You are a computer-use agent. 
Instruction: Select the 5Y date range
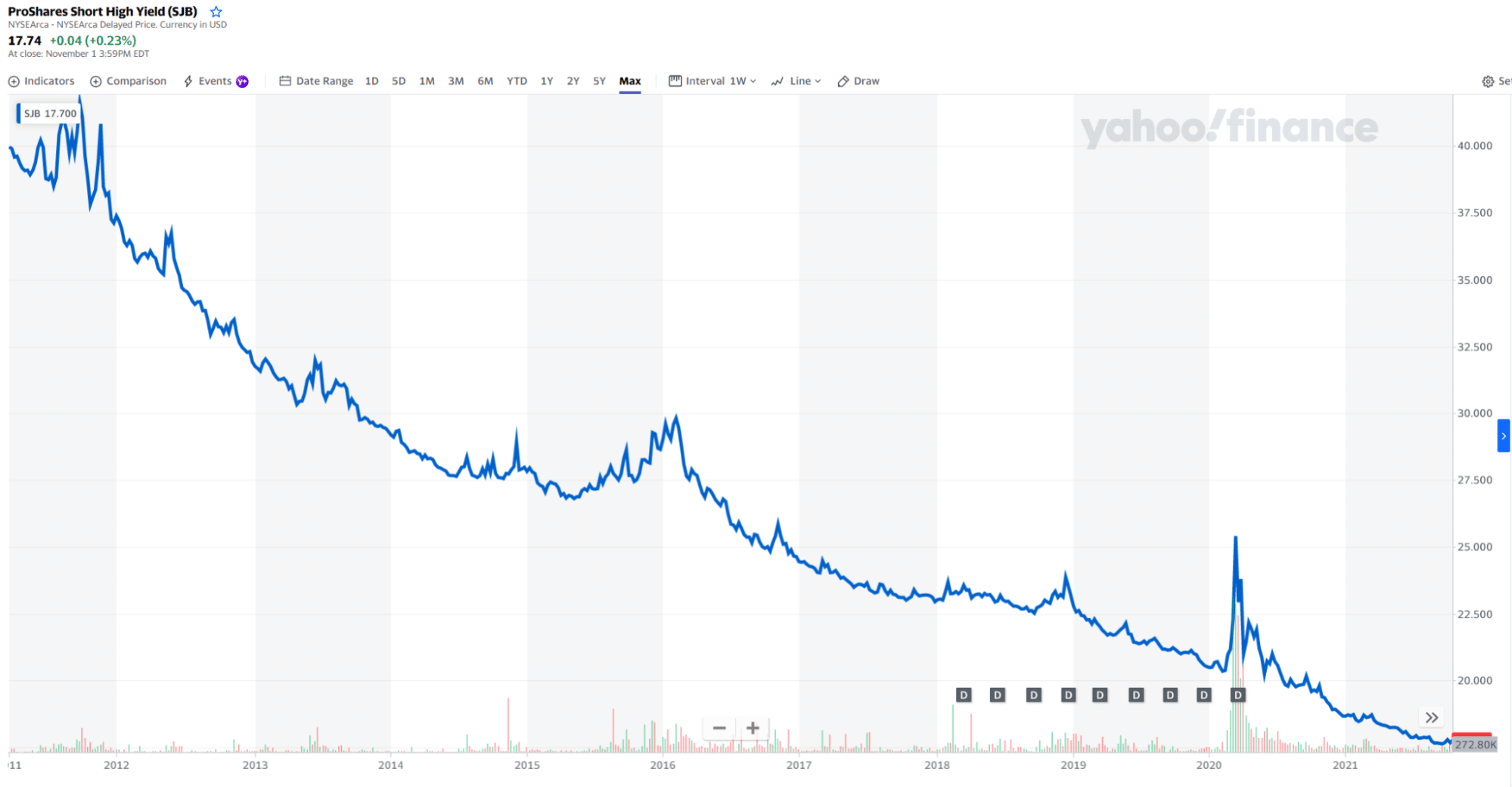599,81
